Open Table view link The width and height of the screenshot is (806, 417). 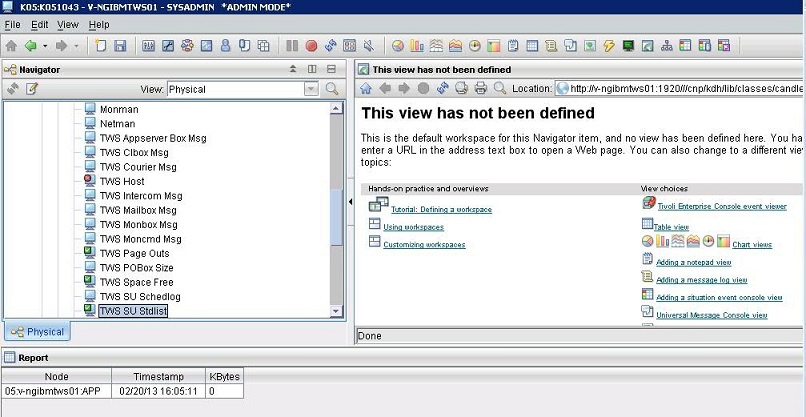point(671,227)
